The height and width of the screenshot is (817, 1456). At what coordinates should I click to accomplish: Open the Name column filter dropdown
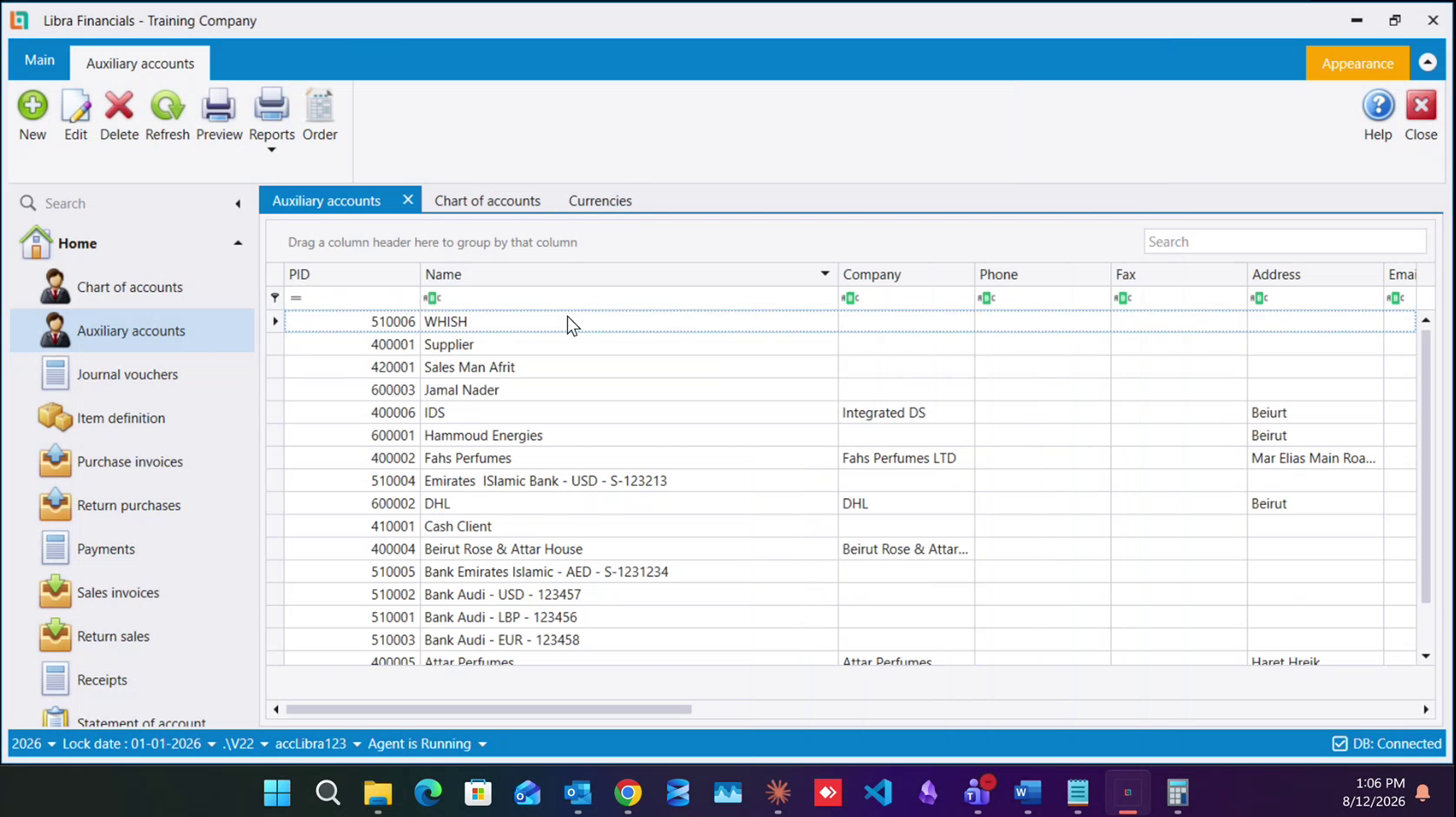pyautogui.click(x=824, y=274)
